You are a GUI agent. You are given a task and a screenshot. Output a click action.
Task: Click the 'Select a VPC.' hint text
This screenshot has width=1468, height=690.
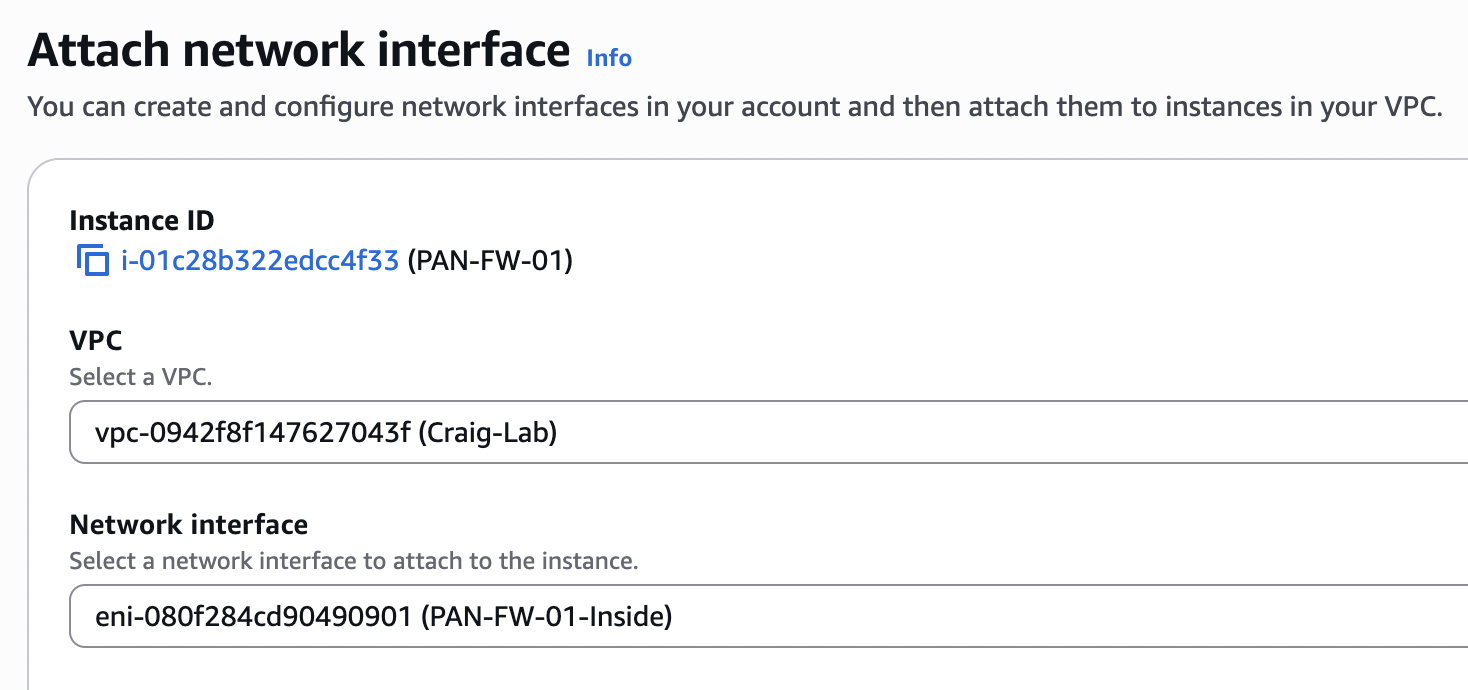[x=141, y=377]
